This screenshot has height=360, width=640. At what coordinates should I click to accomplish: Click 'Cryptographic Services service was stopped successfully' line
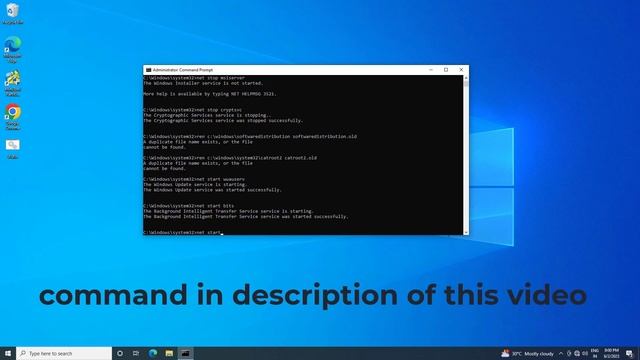click(x=223, y=120)
